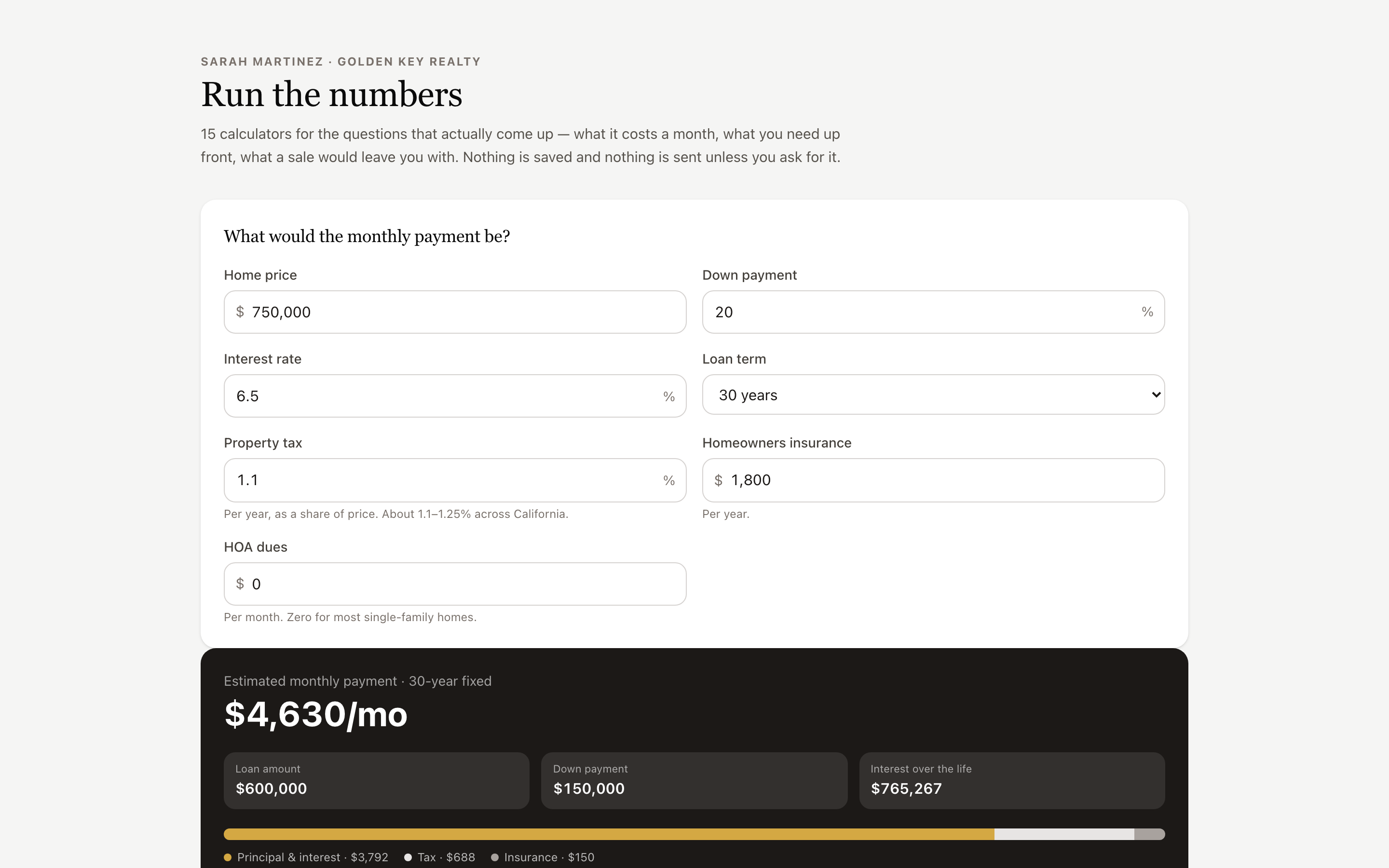Click the "Home price" field label

click(260, 275)
